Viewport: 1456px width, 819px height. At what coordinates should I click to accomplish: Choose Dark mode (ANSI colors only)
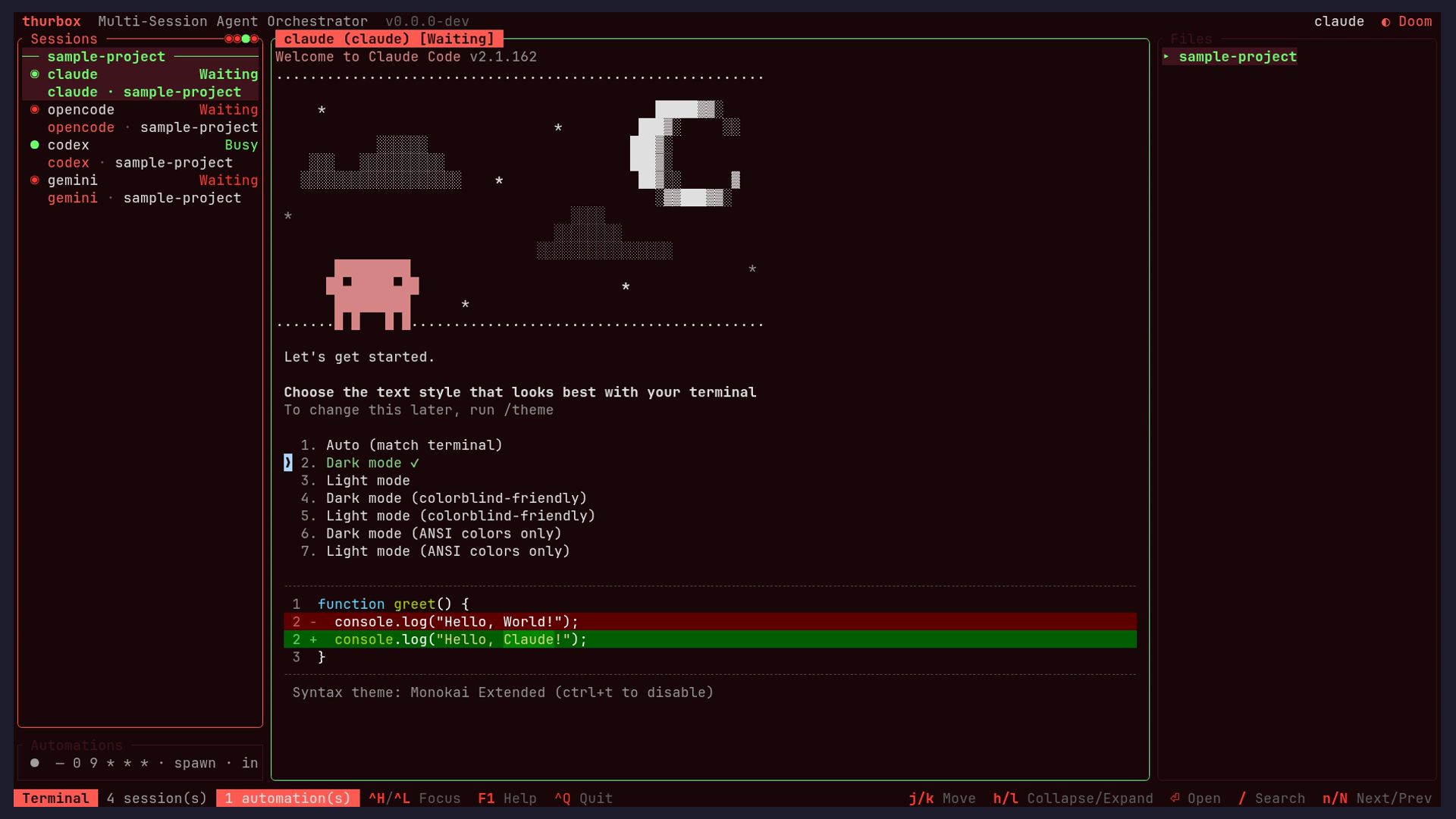pos(431,533)
